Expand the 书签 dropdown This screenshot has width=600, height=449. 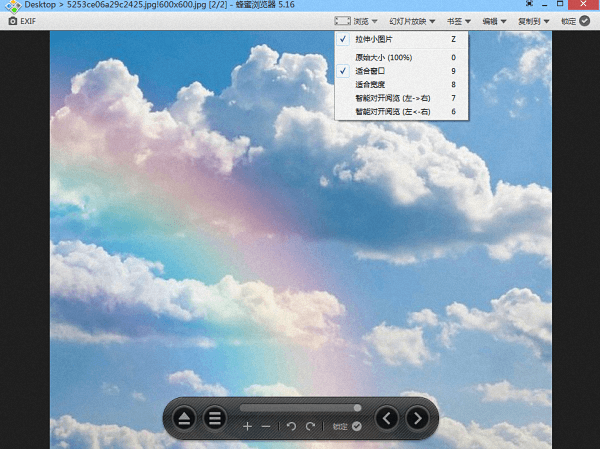coord(459,20)
